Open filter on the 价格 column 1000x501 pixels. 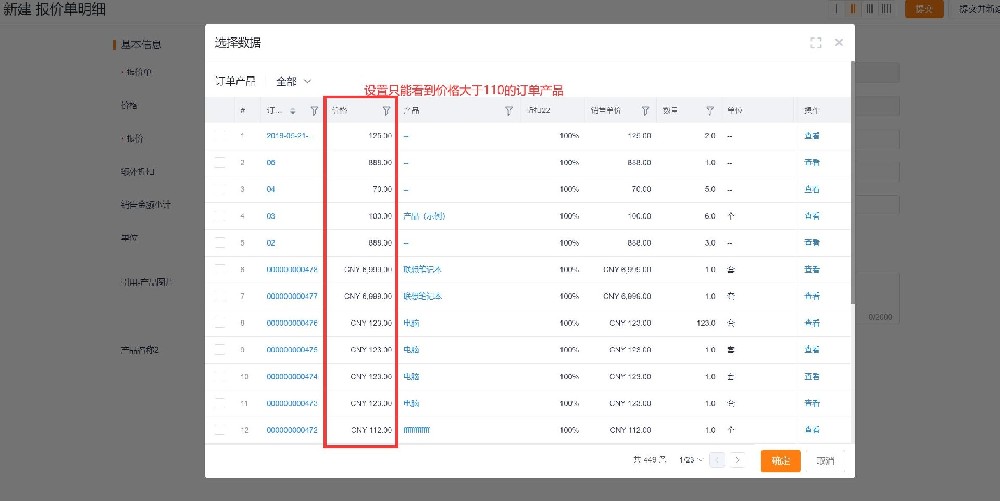(386, 111)
